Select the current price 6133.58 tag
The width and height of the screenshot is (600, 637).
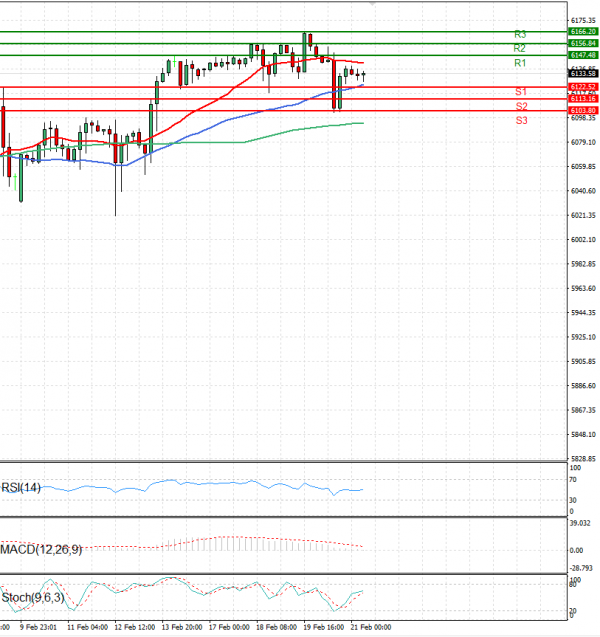(583, 74)
